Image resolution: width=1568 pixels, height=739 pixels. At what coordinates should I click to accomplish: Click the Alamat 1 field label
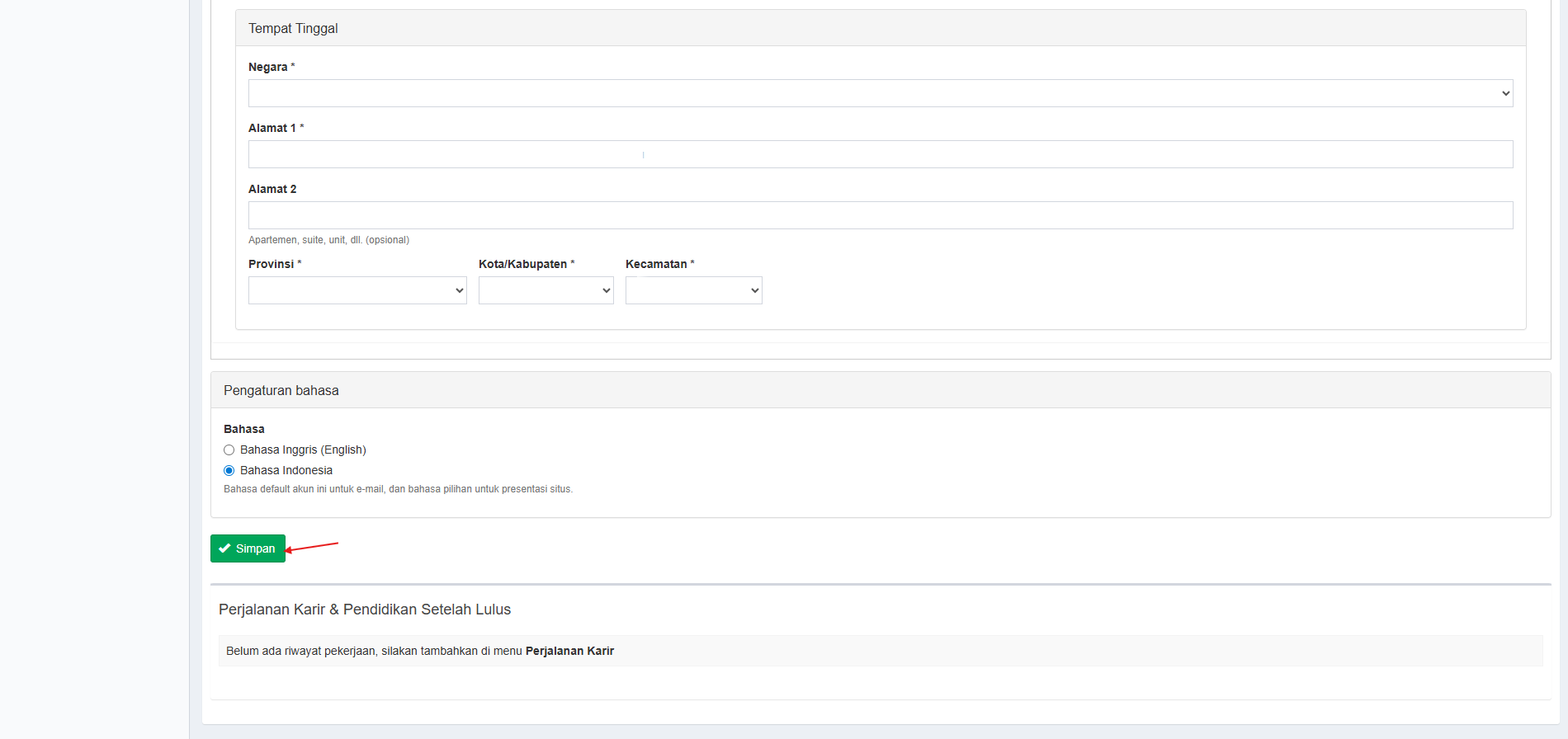[272, 128]
